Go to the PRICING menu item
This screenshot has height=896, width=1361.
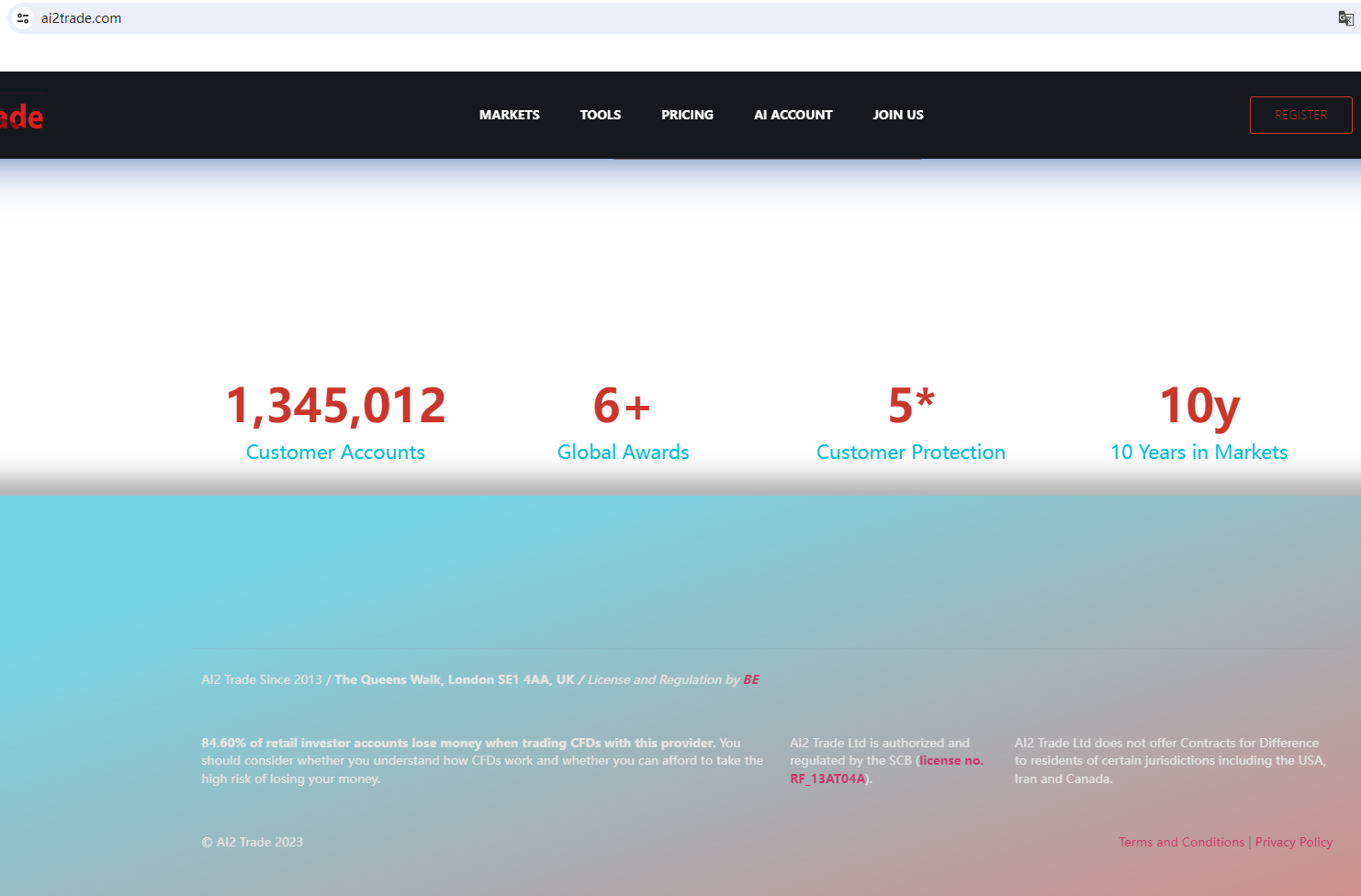[687, 115]
